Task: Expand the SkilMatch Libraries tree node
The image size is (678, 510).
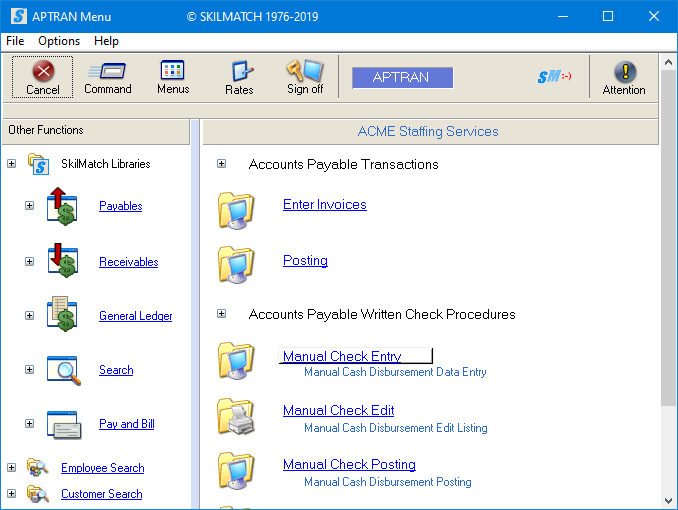Action: (12, 164)
